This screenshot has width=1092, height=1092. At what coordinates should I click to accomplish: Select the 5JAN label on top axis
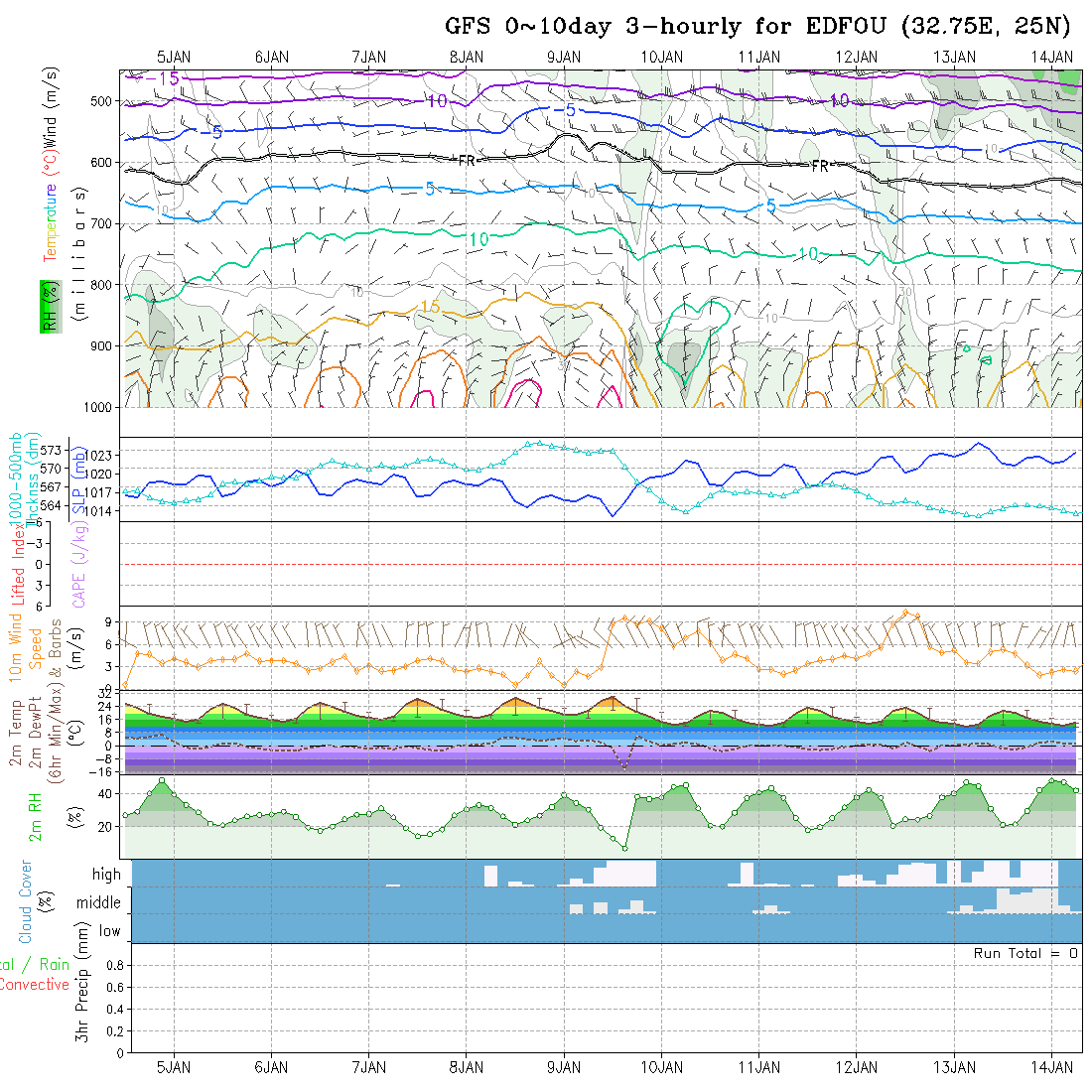(175, 57)
